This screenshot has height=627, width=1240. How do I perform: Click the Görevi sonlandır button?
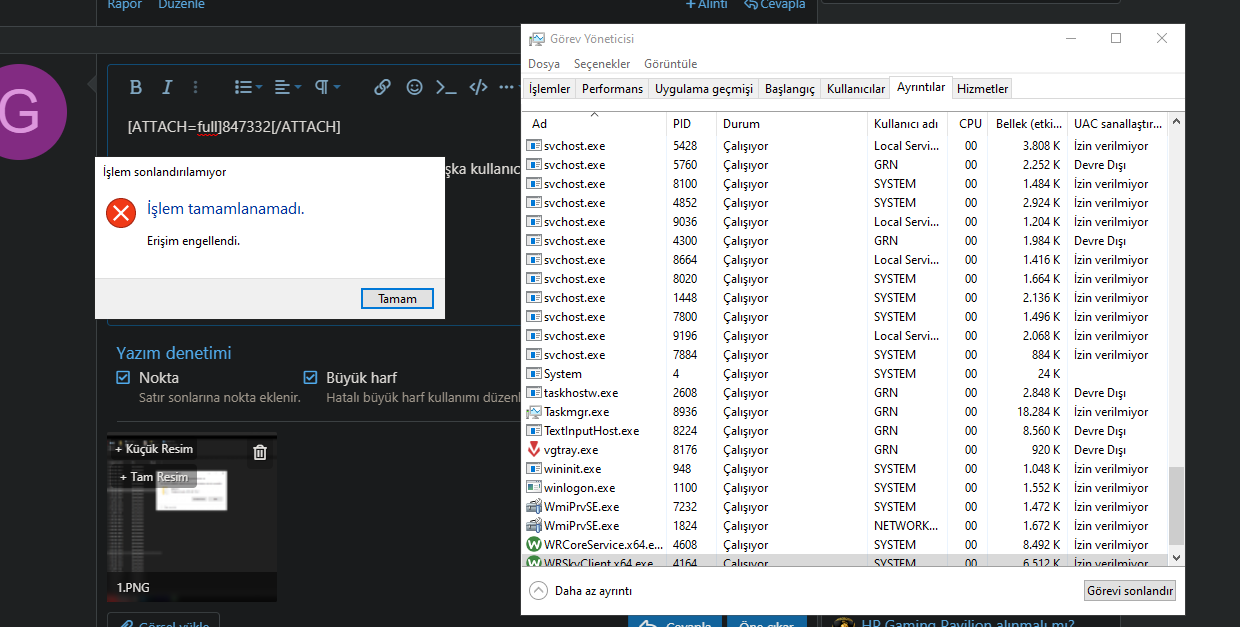1130,591
